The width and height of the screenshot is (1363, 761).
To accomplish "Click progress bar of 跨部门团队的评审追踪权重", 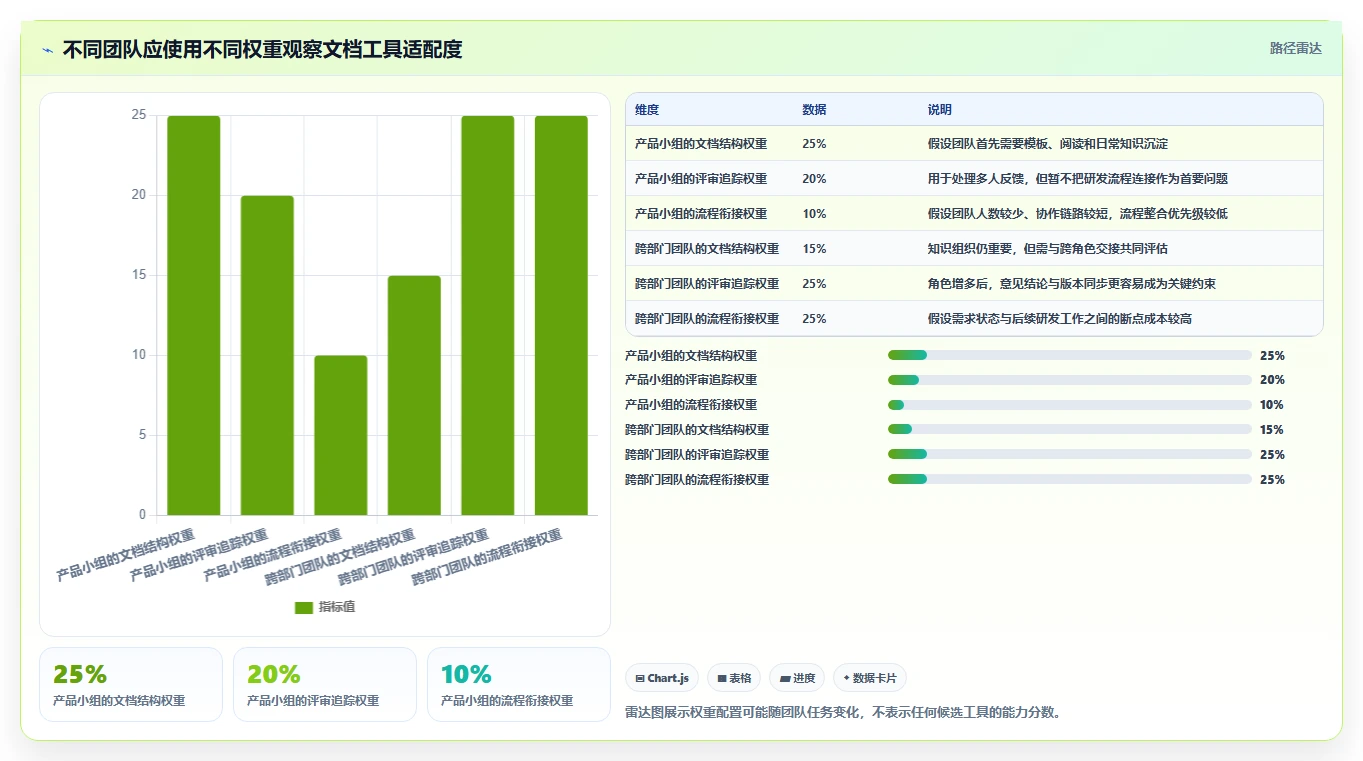I will (1070, 455).
